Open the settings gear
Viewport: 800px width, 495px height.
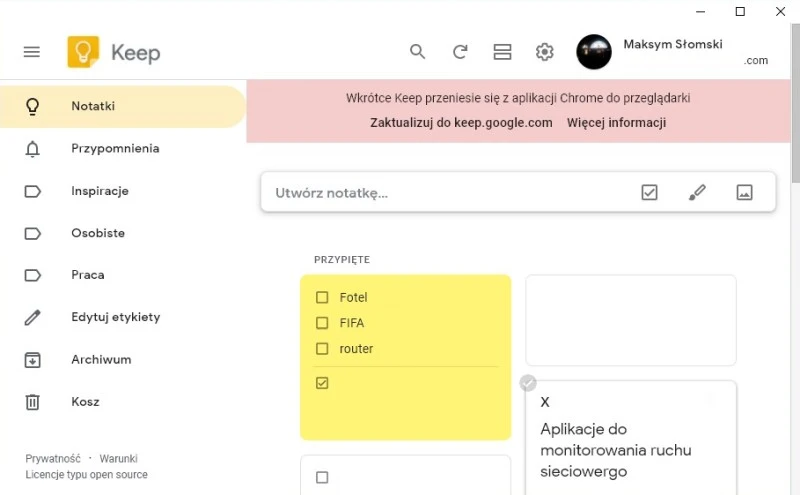coord(544,52)
